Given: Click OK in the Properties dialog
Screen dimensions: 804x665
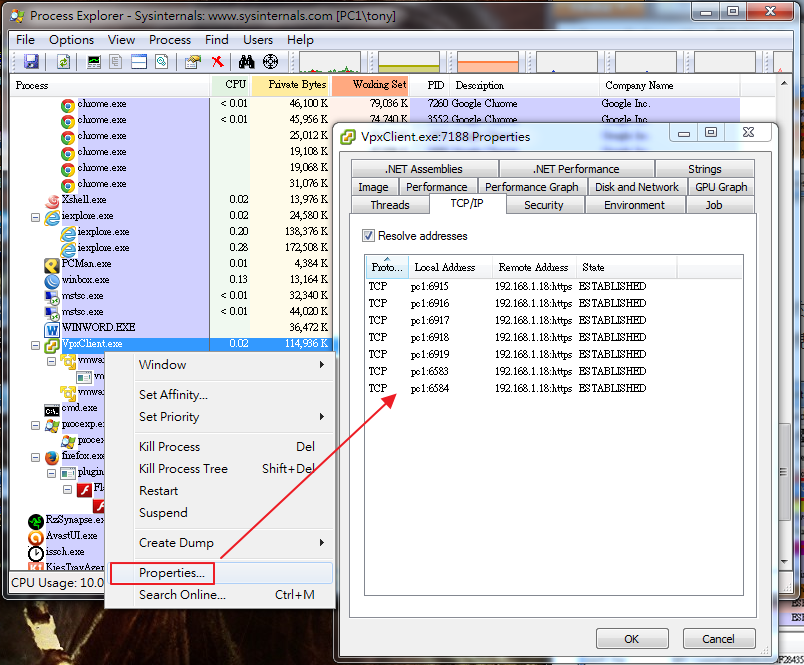Looking at the screenshot, I should tap(632, 639).
